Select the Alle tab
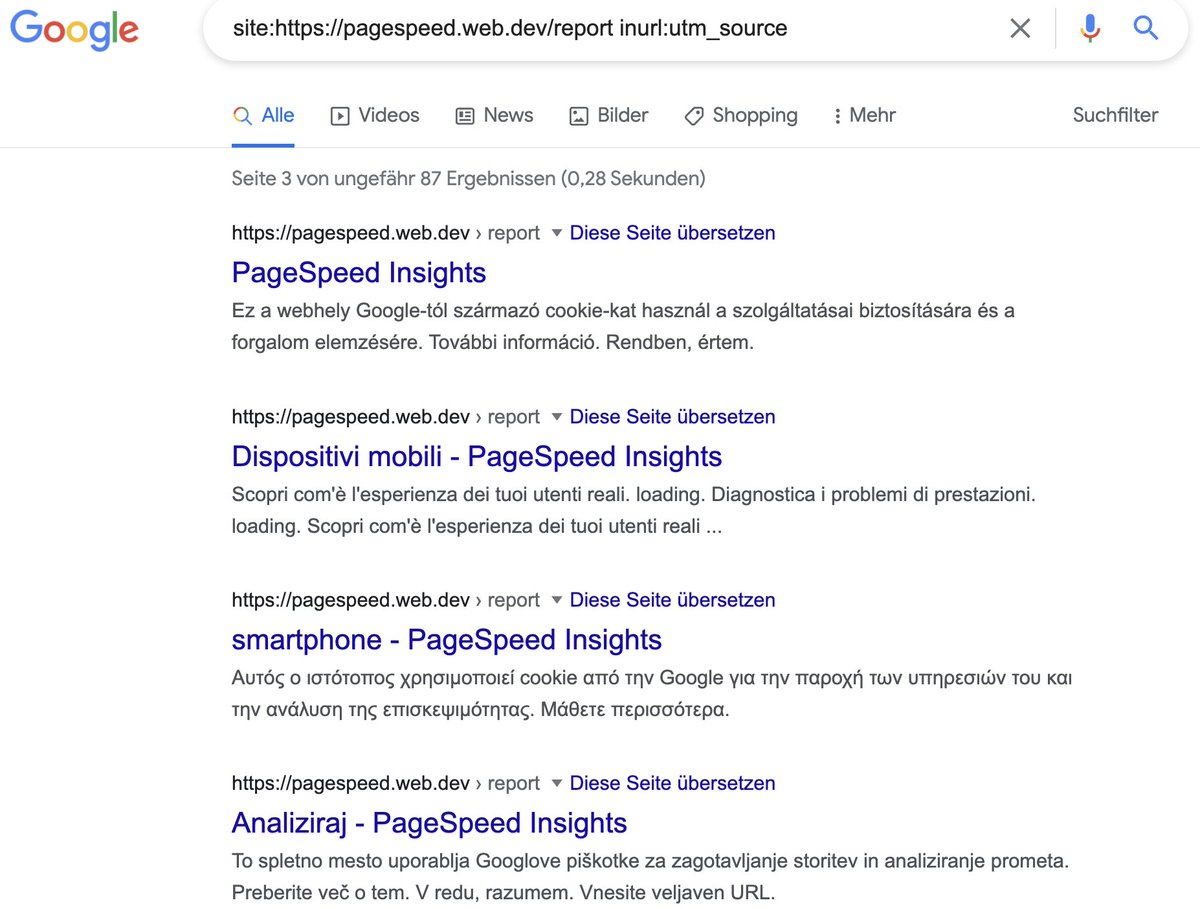The width and height of the screenshot is (1200, 909). pyautogui.click(x=264, y=115)
